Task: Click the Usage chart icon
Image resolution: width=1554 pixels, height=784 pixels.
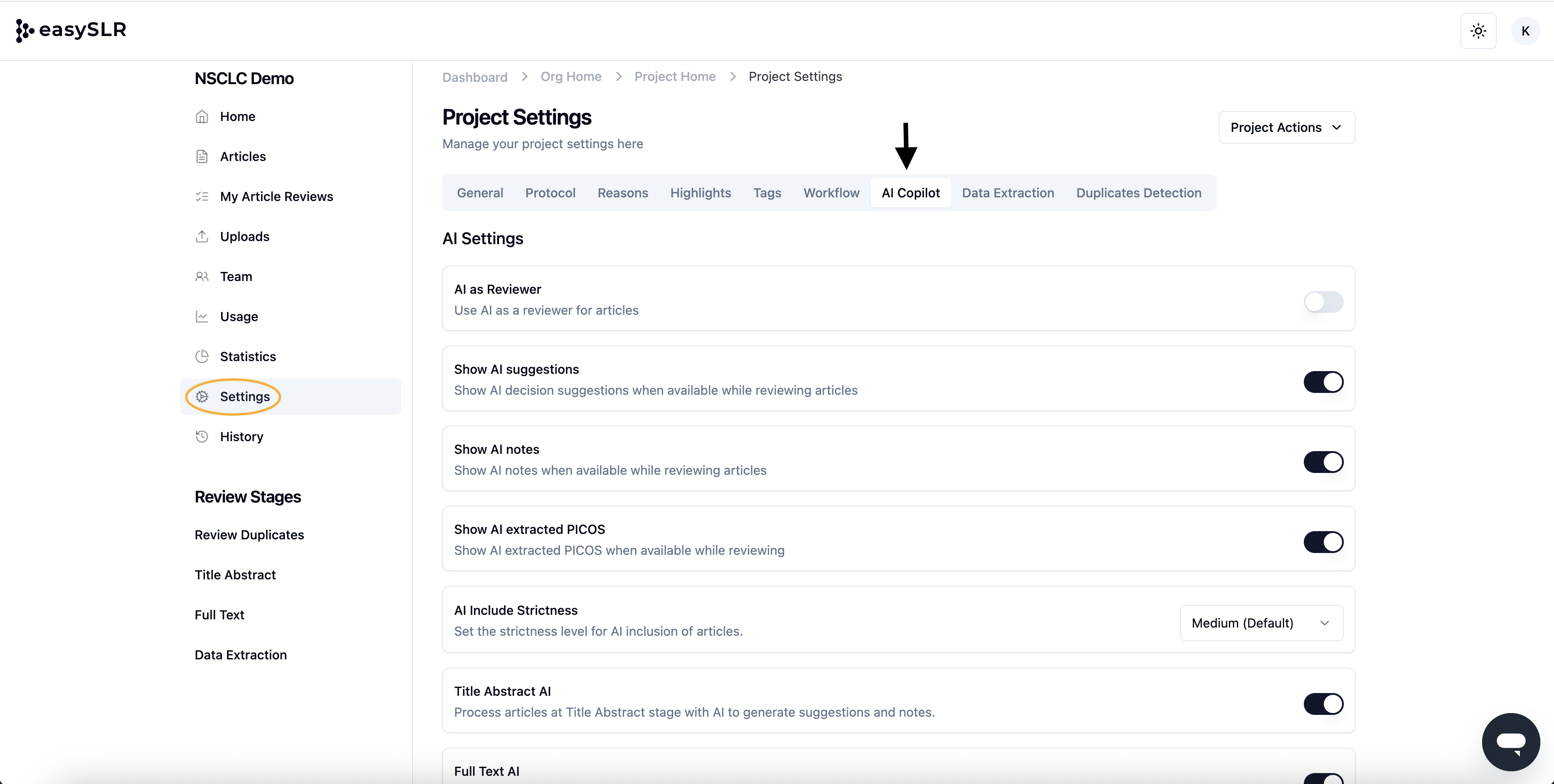Action: point(202,317)
